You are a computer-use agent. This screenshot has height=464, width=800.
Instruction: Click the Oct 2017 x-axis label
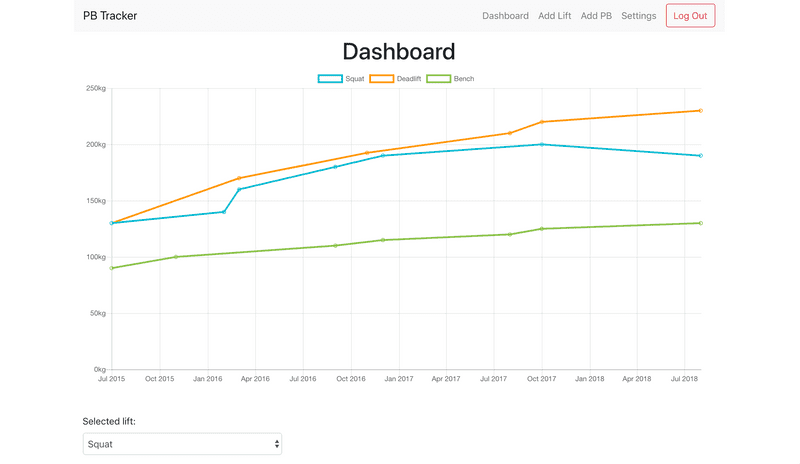[541, 379]
